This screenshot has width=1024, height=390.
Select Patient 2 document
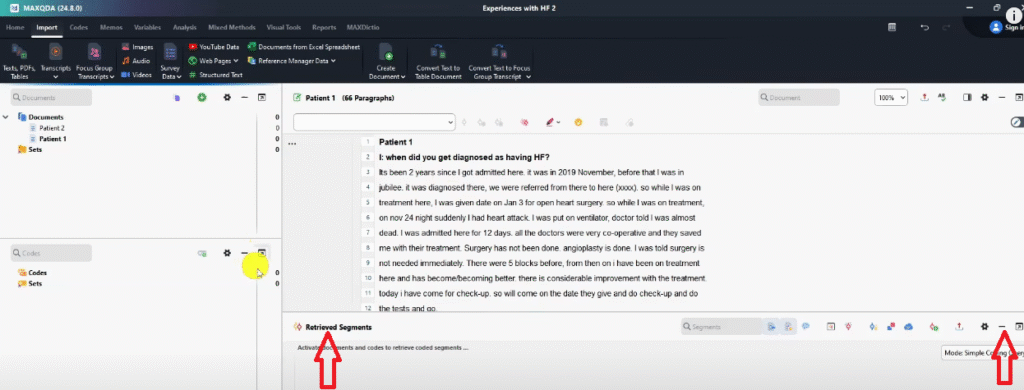(52, 128)
